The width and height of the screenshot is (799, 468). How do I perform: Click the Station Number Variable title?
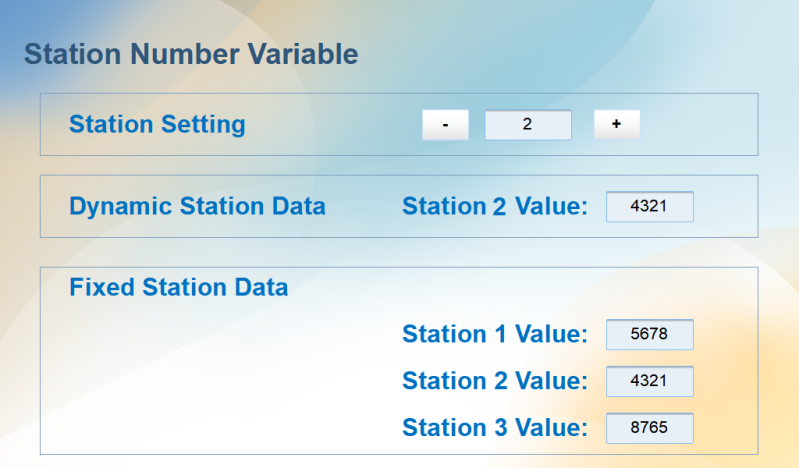pos(191,54)
